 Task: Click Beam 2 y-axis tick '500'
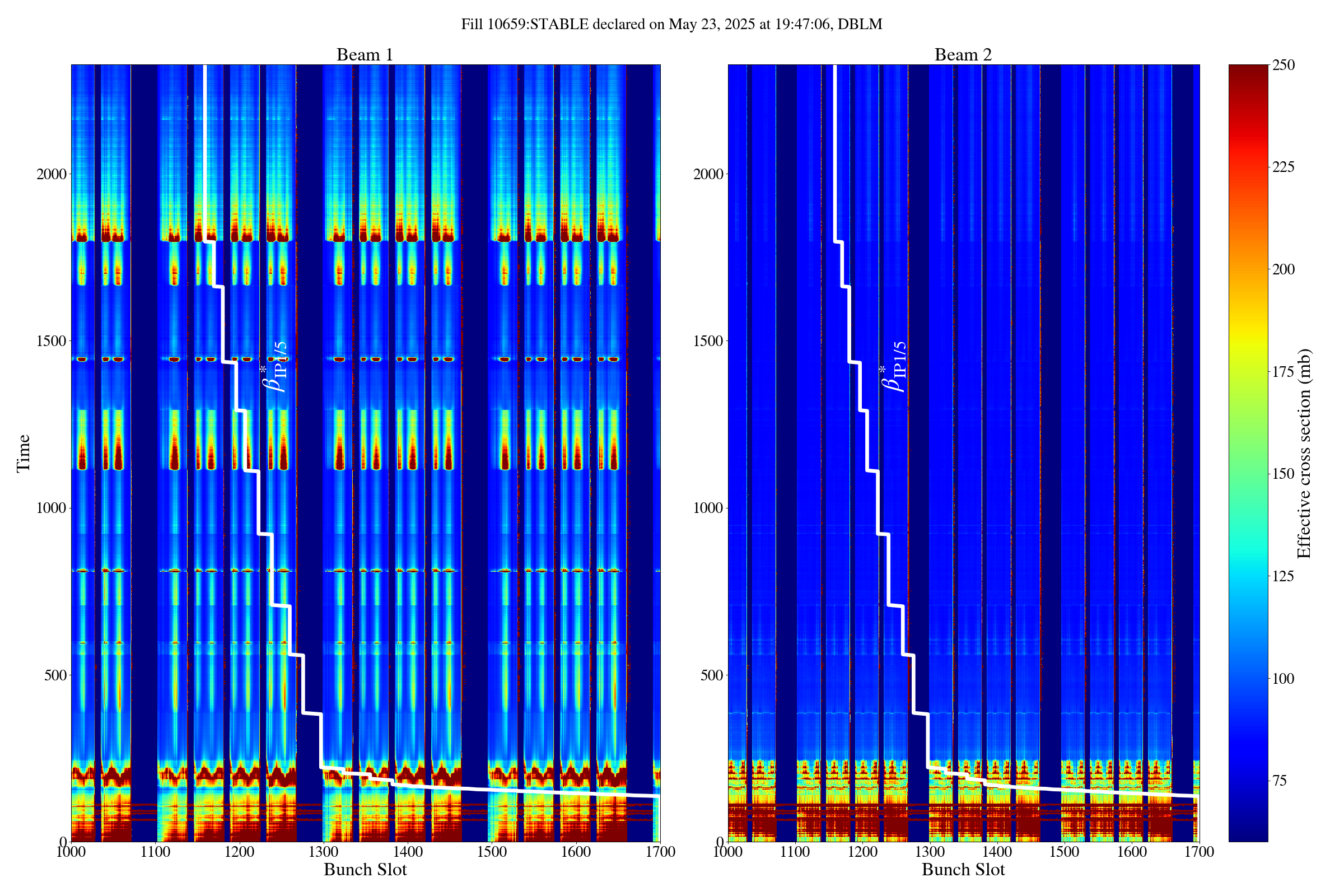712,675
